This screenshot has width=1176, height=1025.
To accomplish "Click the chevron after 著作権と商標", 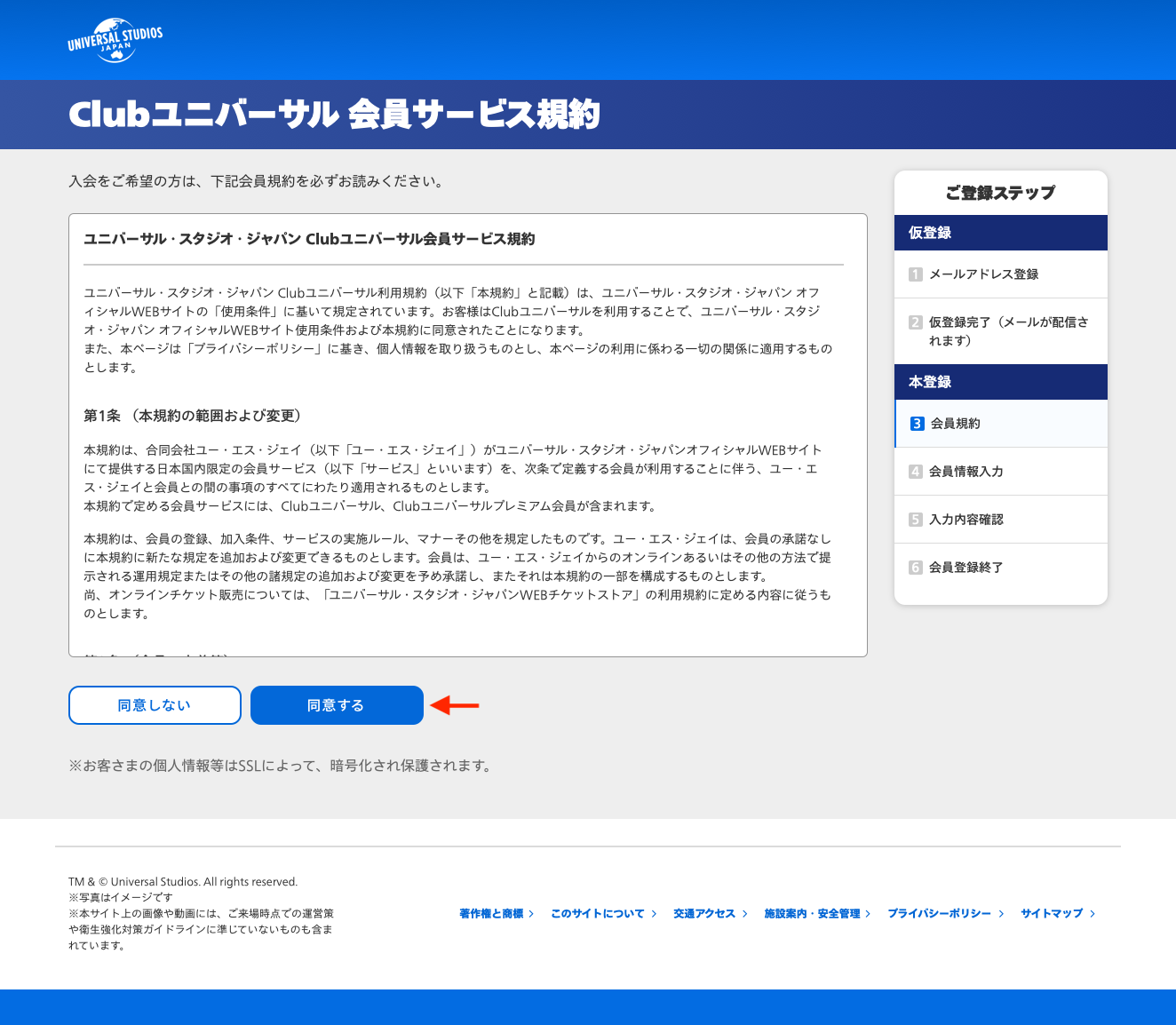I will (x=531, y=913).
